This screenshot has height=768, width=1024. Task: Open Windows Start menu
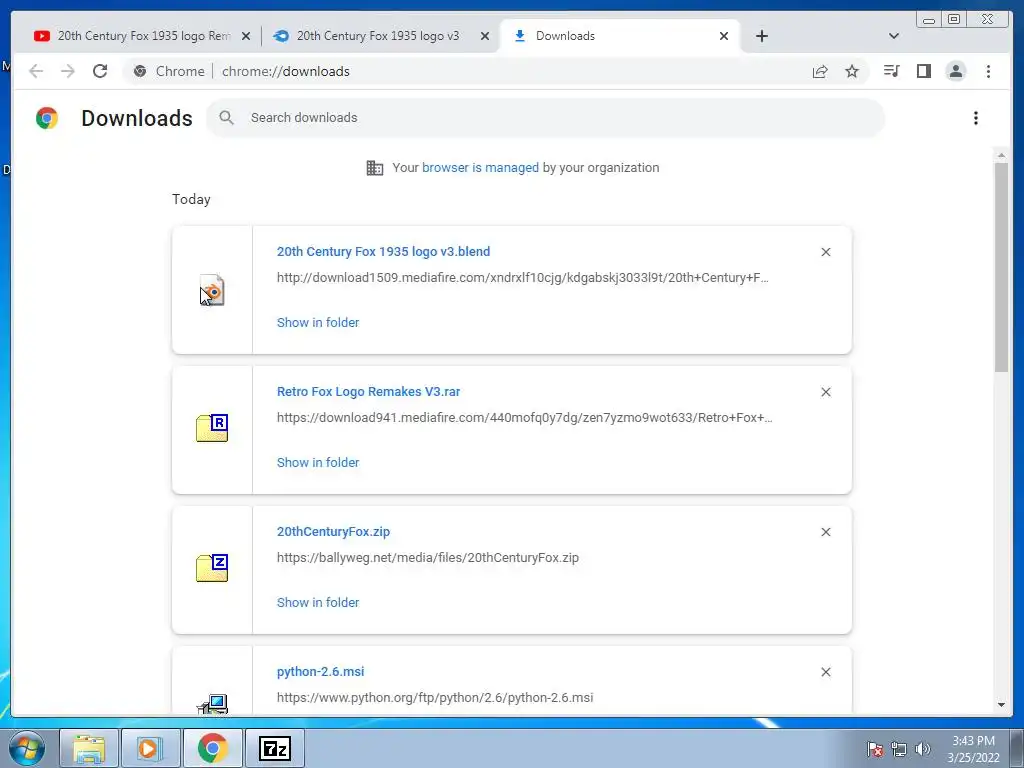26,748
